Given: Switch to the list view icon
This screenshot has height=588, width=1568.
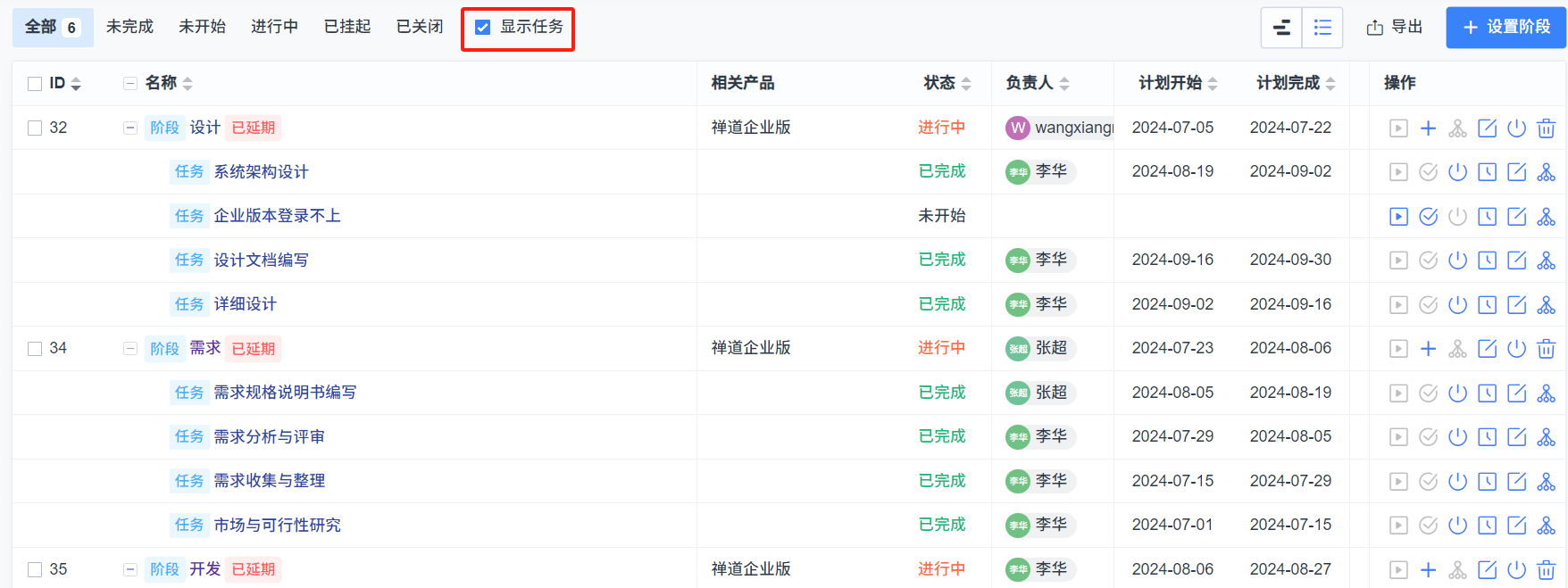Looking at the screenshot, I should [x=1322, y=28].
